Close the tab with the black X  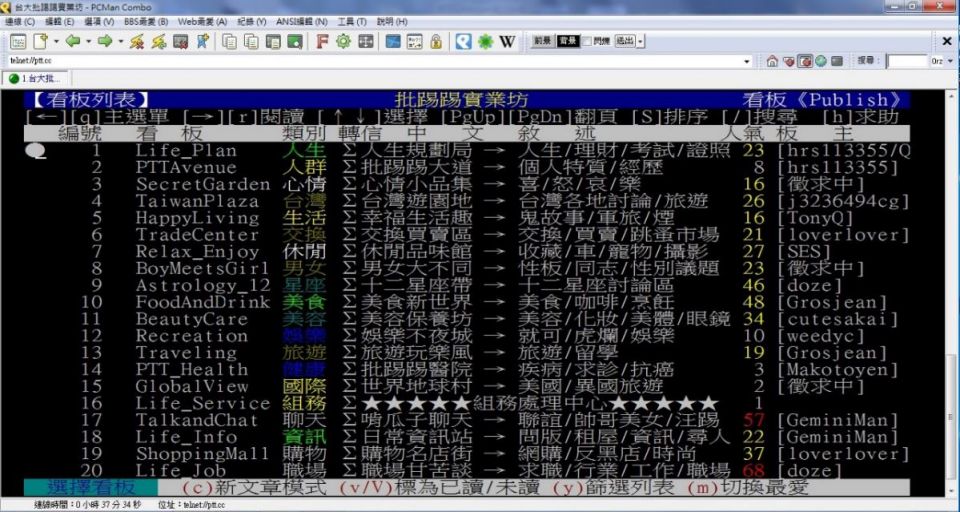click(947, 42)
